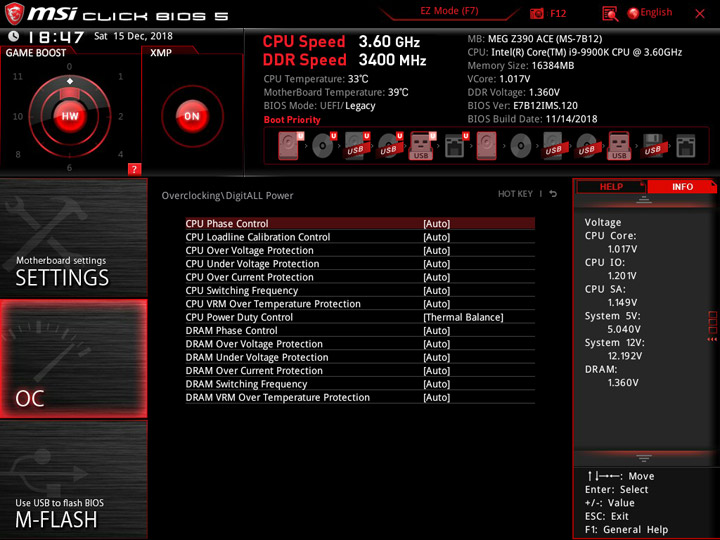Switch to EZ Mode (F7)

[449, 11]
